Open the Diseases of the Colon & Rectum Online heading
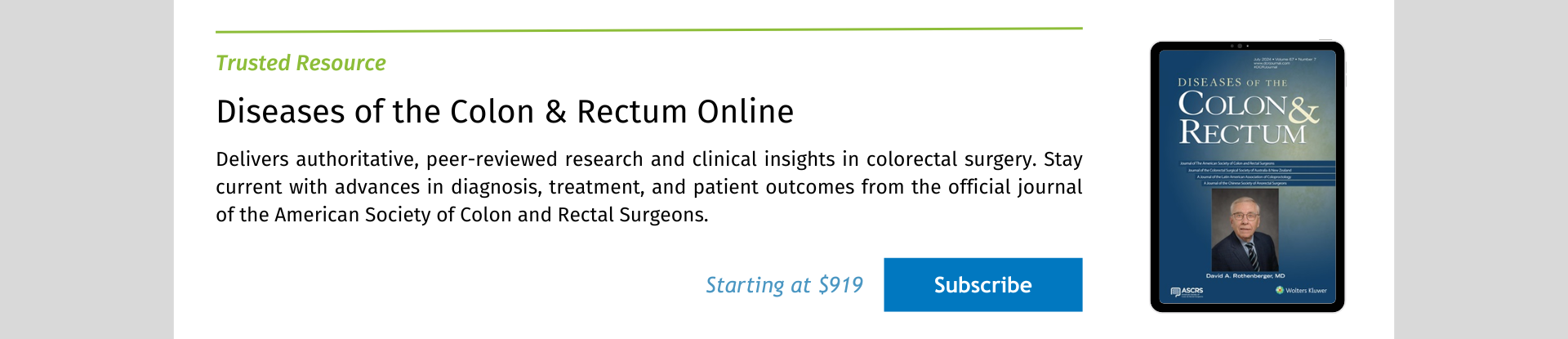 [505, 112]
